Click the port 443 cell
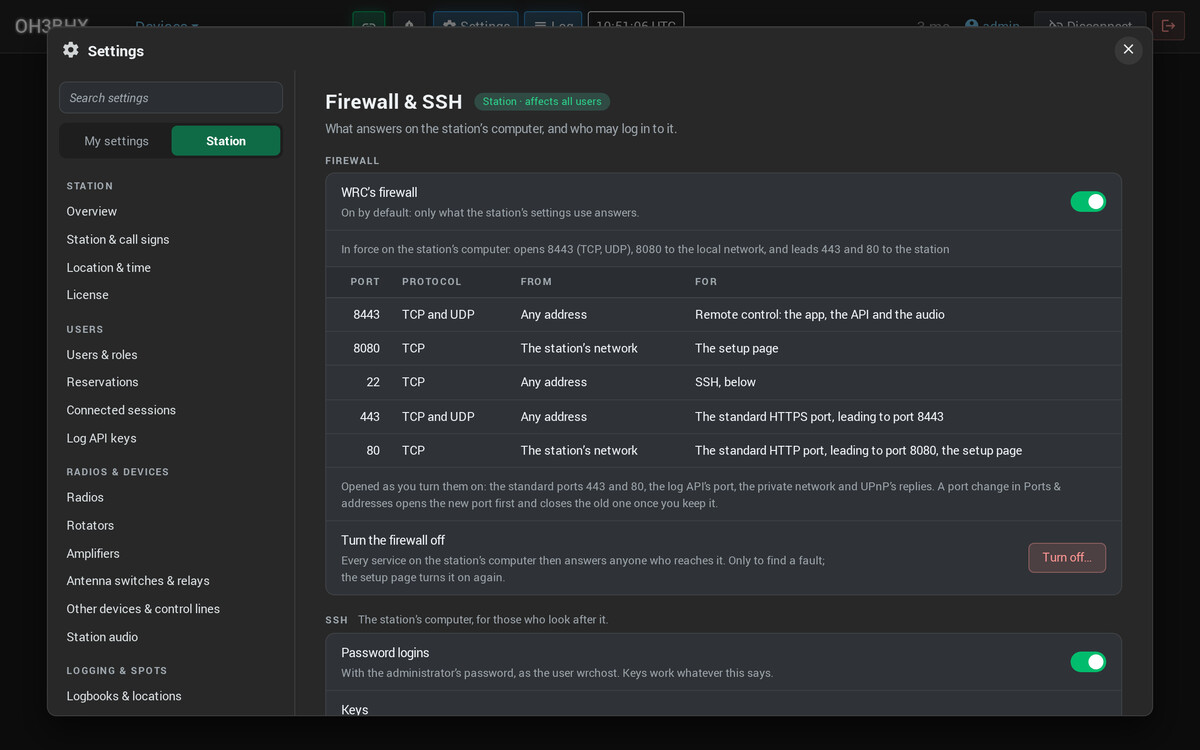Viewport: 1200px width, 750px height. [x=370, y=416]
